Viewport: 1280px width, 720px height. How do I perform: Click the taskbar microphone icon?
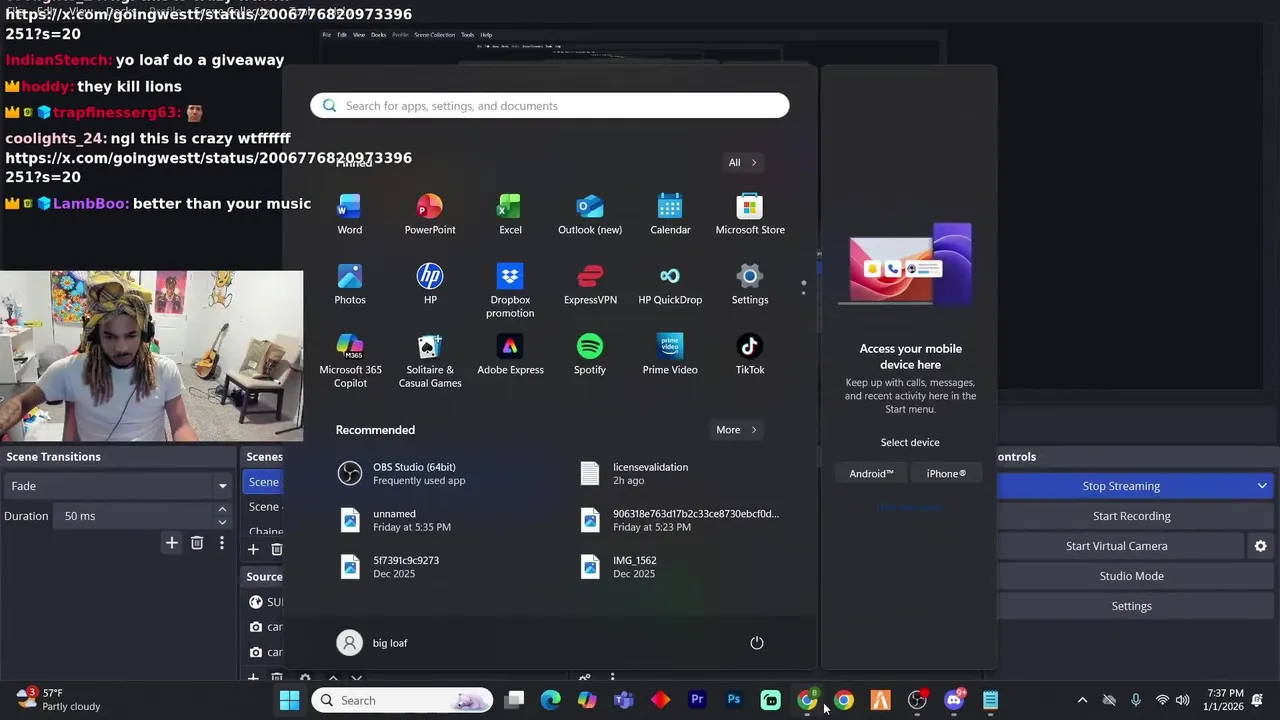tap(1135, 700)
